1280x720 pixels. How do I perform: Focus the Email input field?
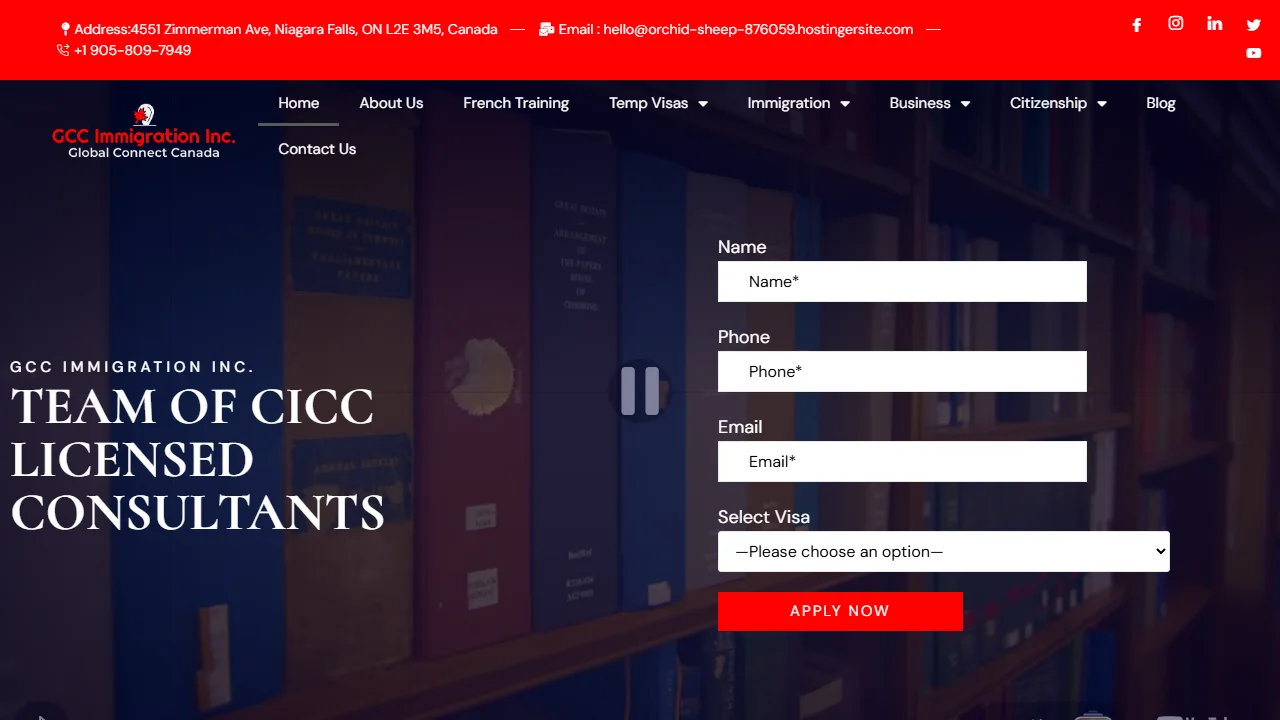[902, 462]
